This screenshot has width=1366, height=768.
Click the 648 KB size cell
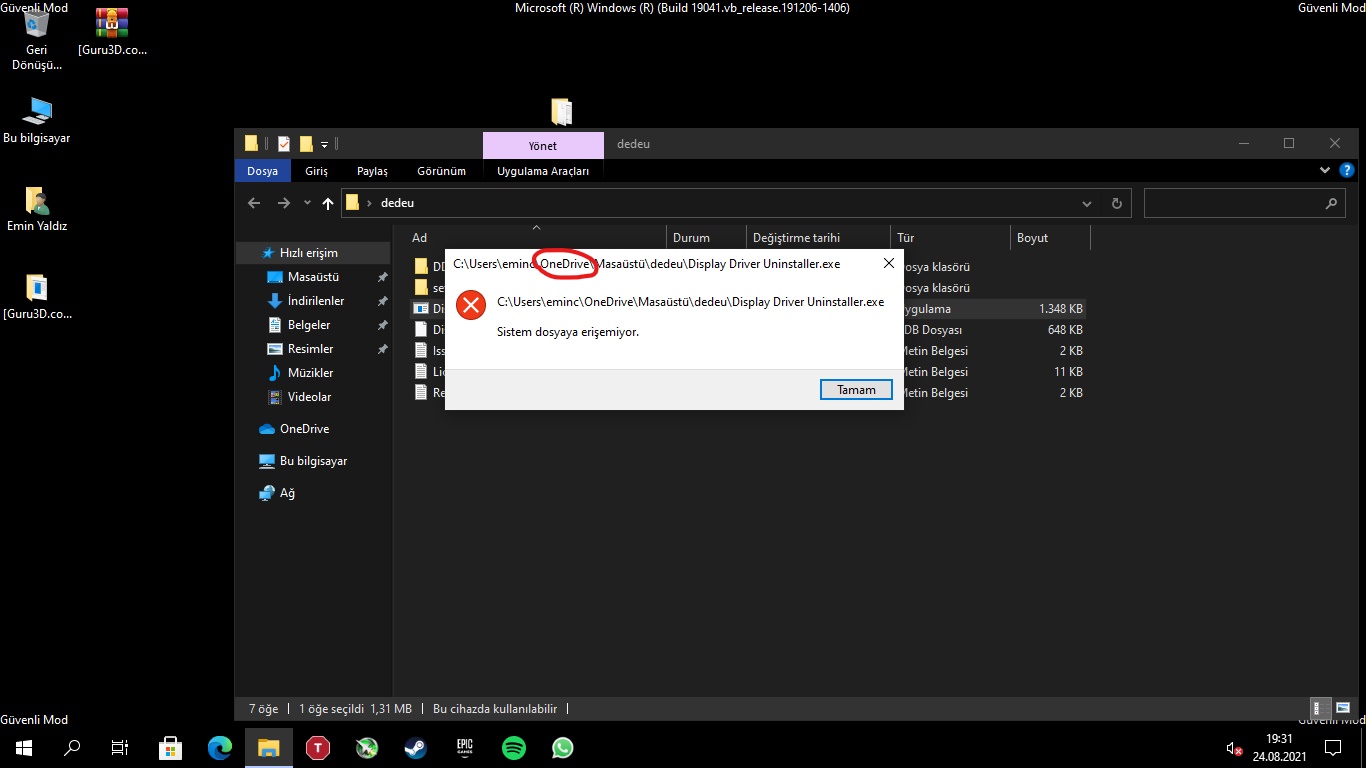[1065, 330]
